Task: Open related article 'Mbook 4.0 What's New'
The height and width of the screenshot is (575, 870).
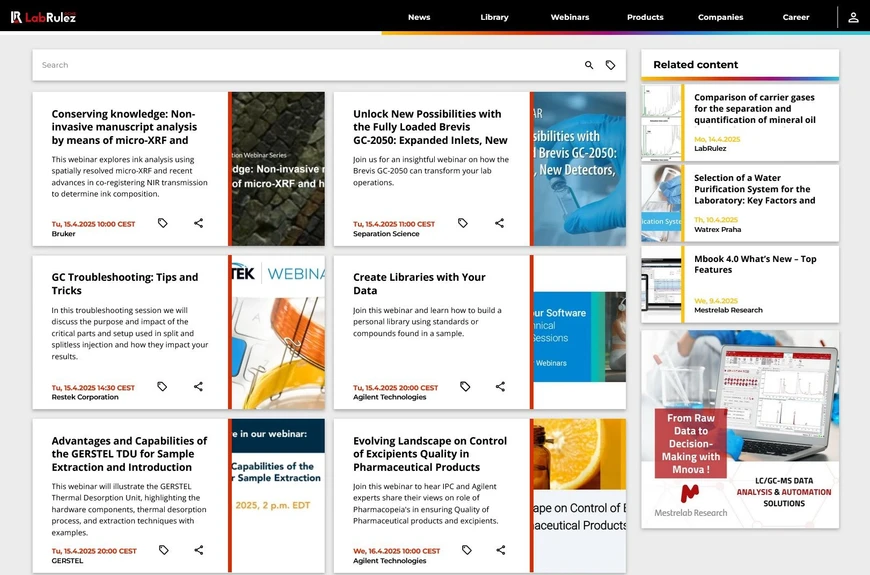Action: point(755,264)
